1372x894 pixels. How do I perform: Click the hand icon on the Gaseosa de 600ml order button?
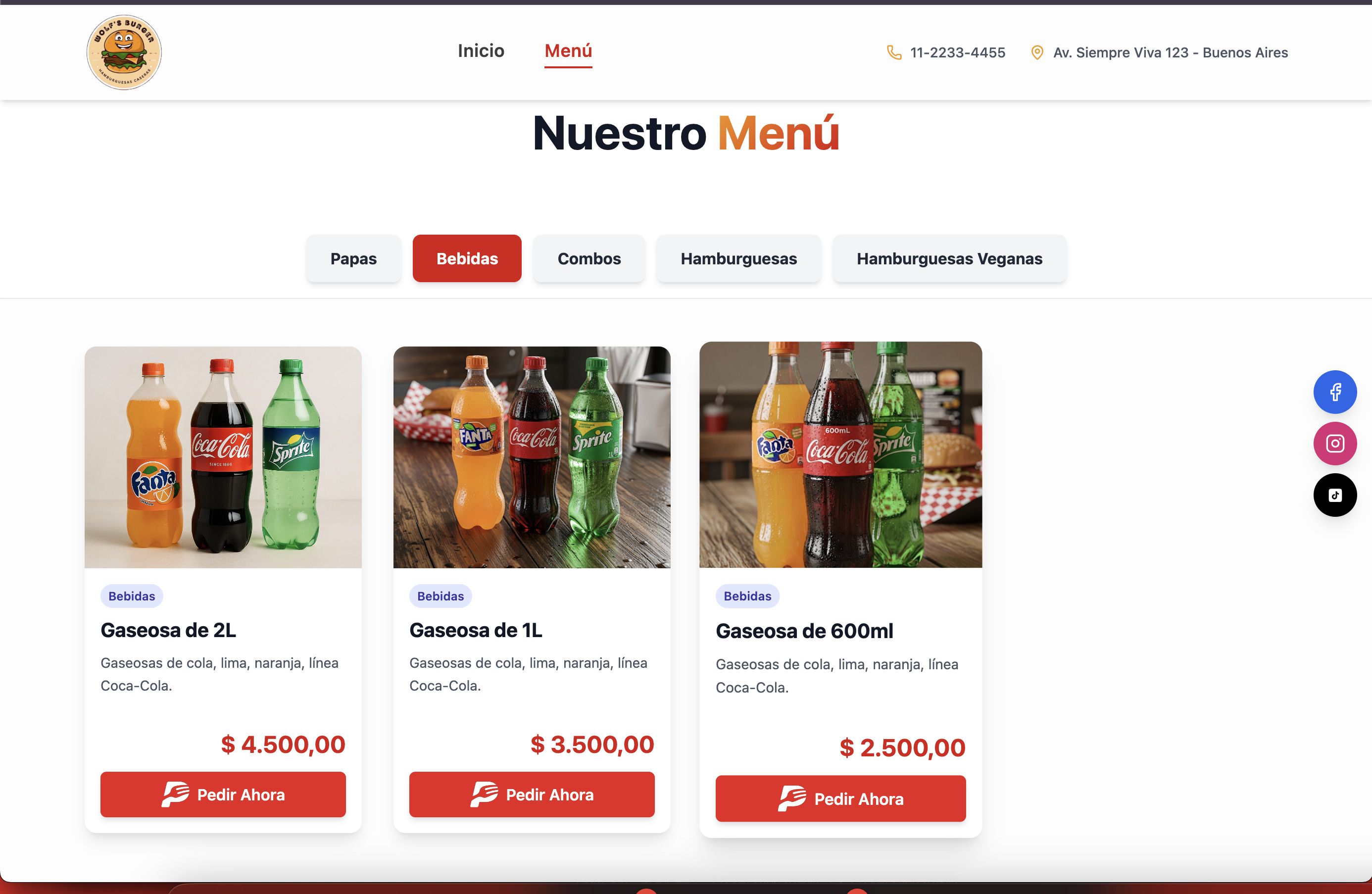(792, 798)
